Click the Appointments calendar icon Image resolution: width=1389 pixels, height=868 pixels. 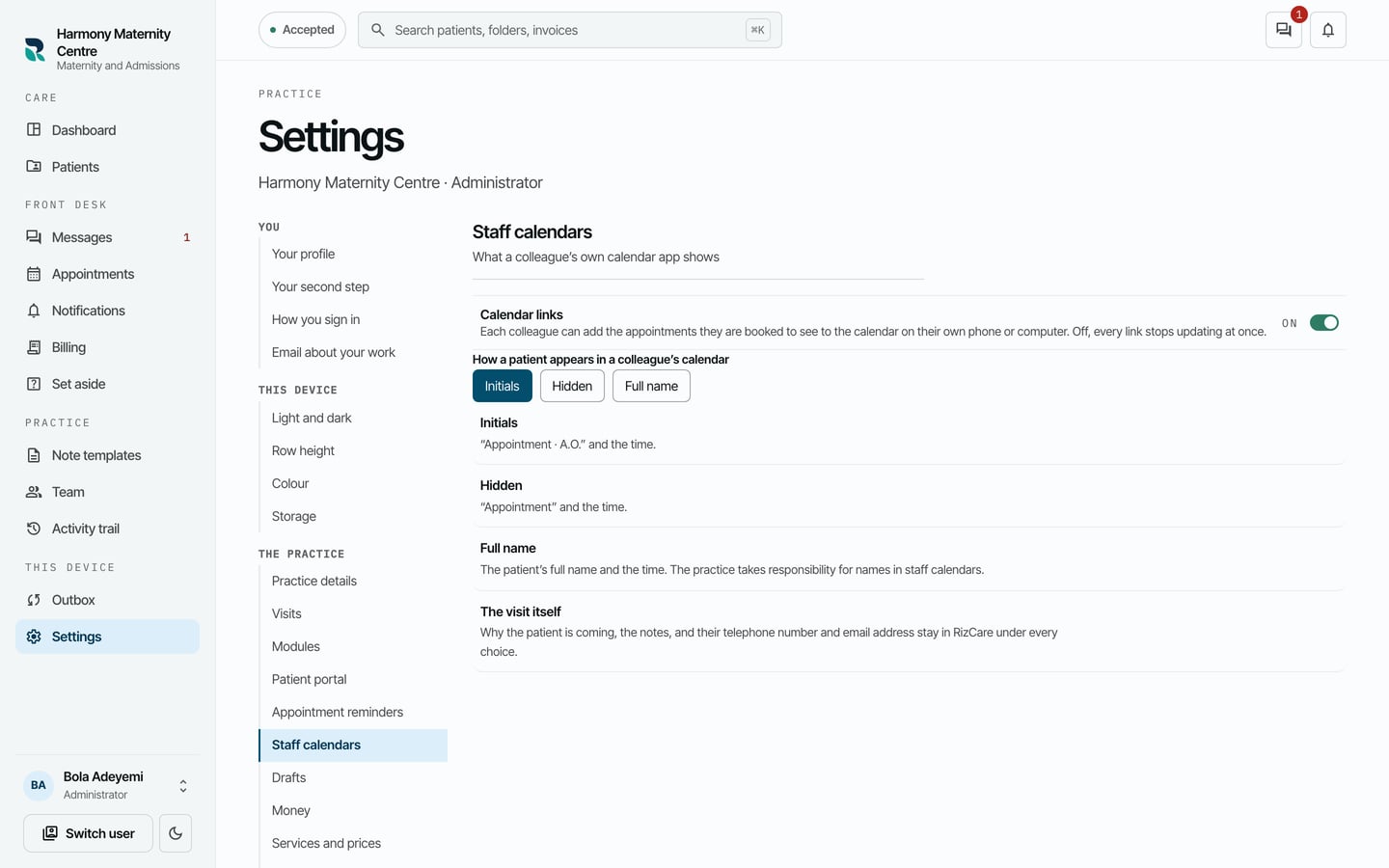(34, 274)
